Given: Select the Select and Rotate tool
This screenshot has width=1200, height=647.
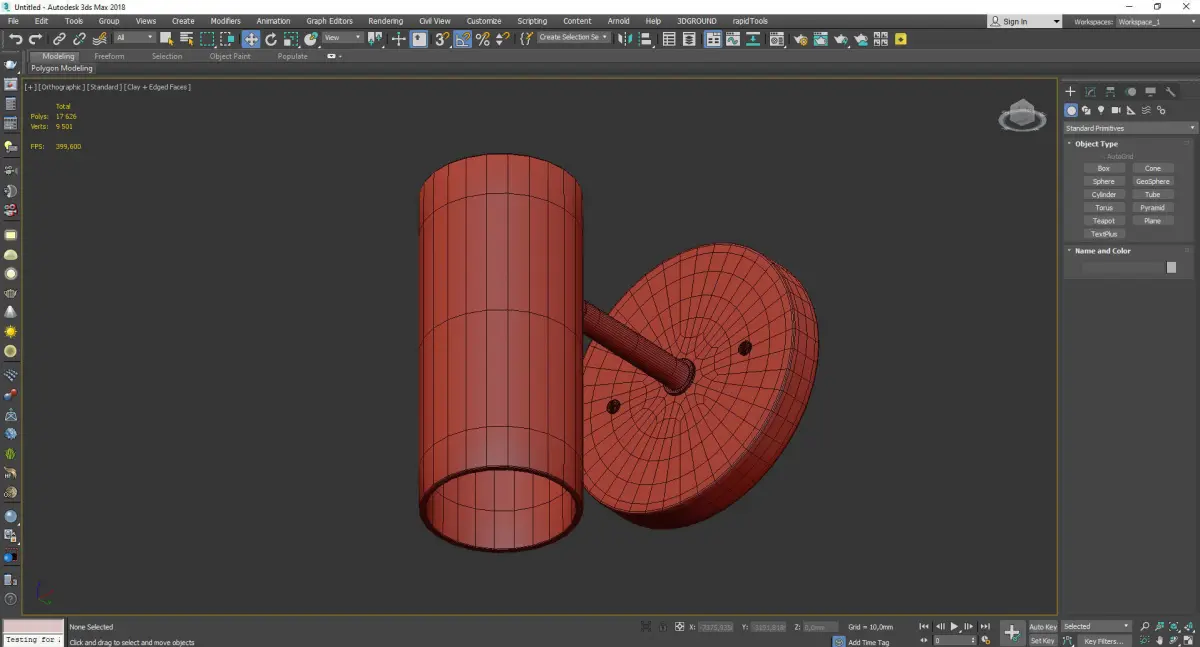Looking at the screenshot, I should pyautogui.click(x=271, y=39).
